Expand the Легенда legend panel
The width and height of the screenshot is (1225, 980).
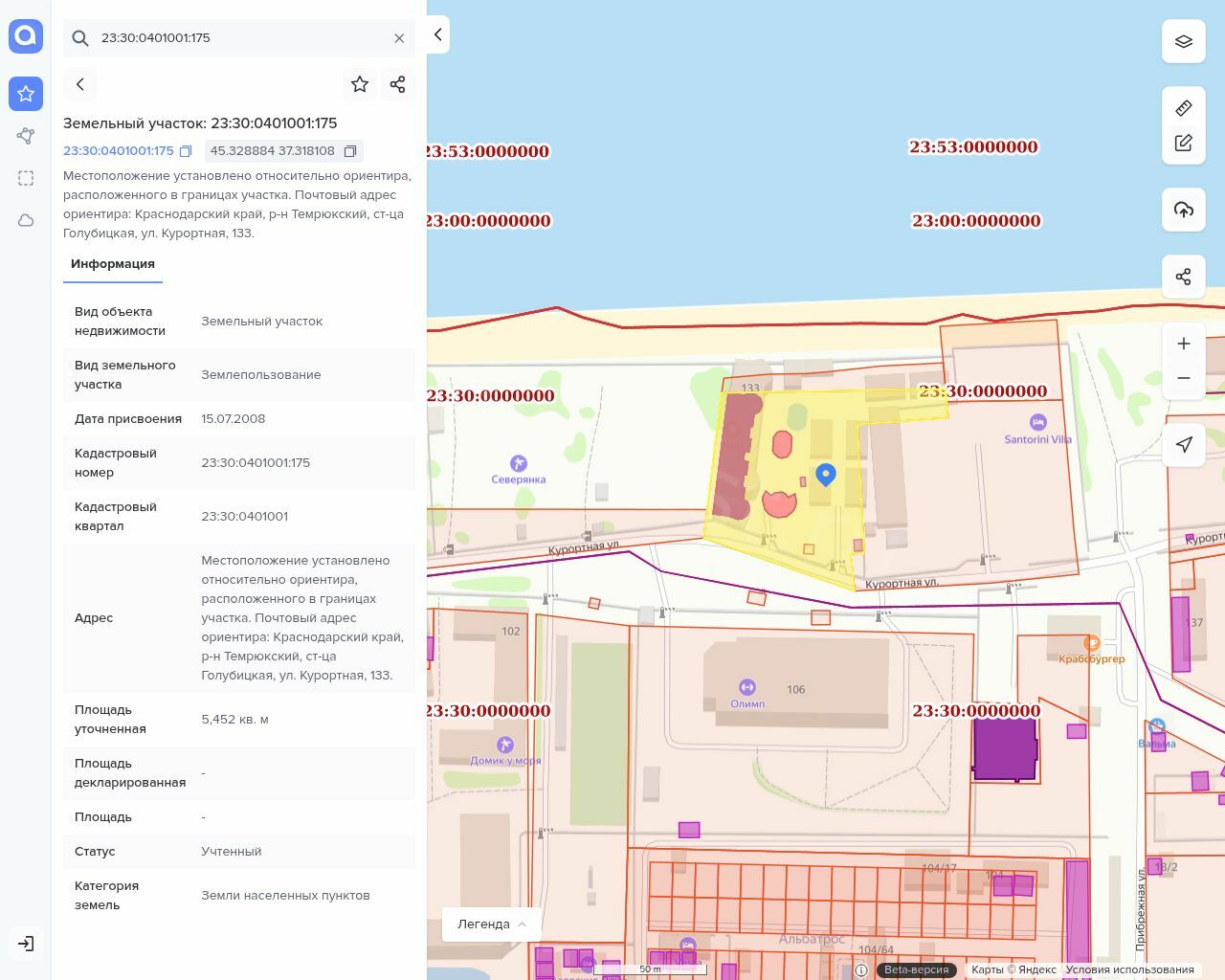pyautogui.click(x=492, y=924)
